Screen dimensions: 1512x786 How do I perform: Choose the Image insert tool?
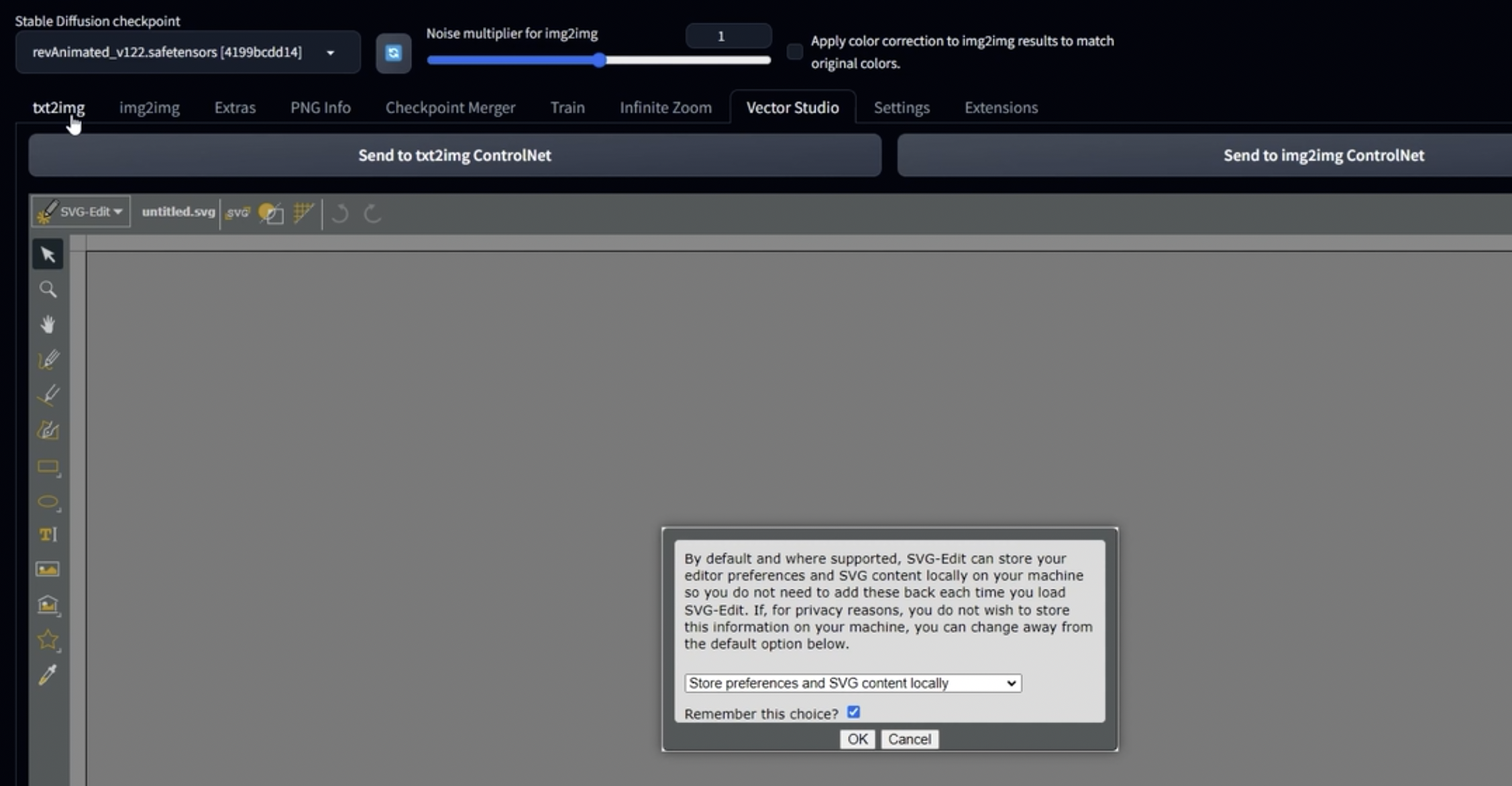[48, 569]
